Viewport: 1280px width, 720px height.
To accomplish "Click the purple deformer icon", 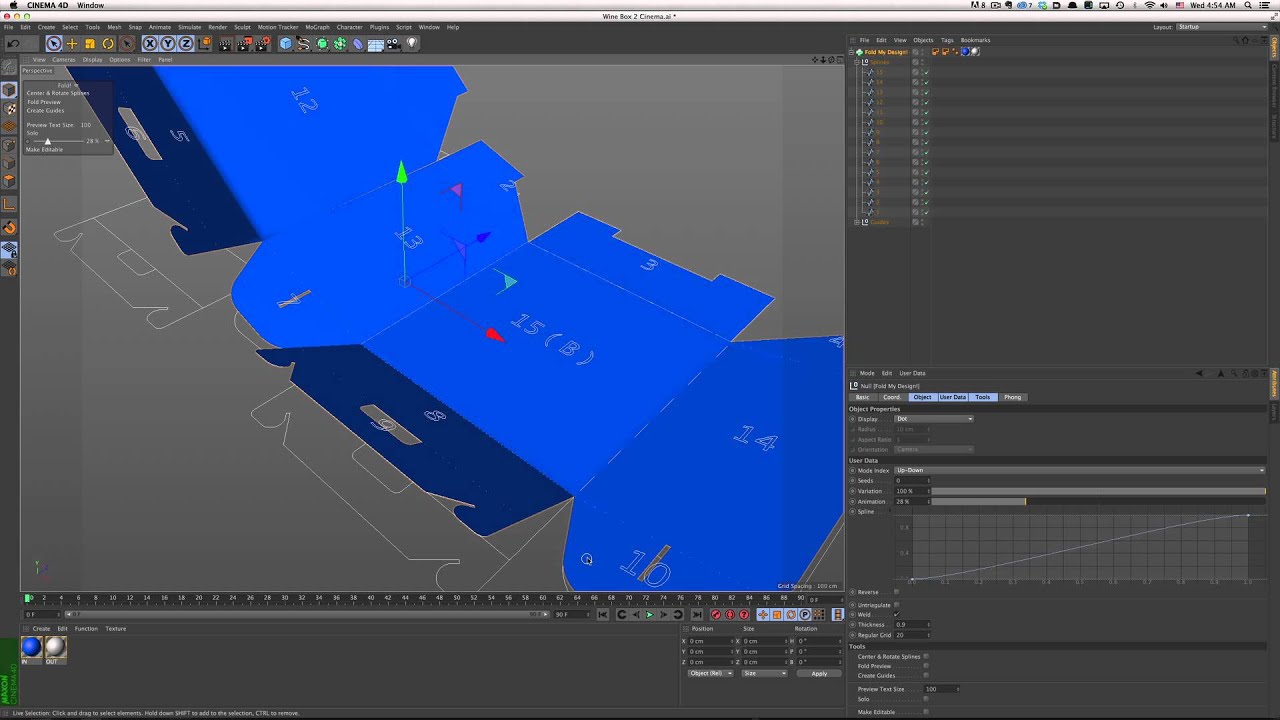I will coord(358,44).
